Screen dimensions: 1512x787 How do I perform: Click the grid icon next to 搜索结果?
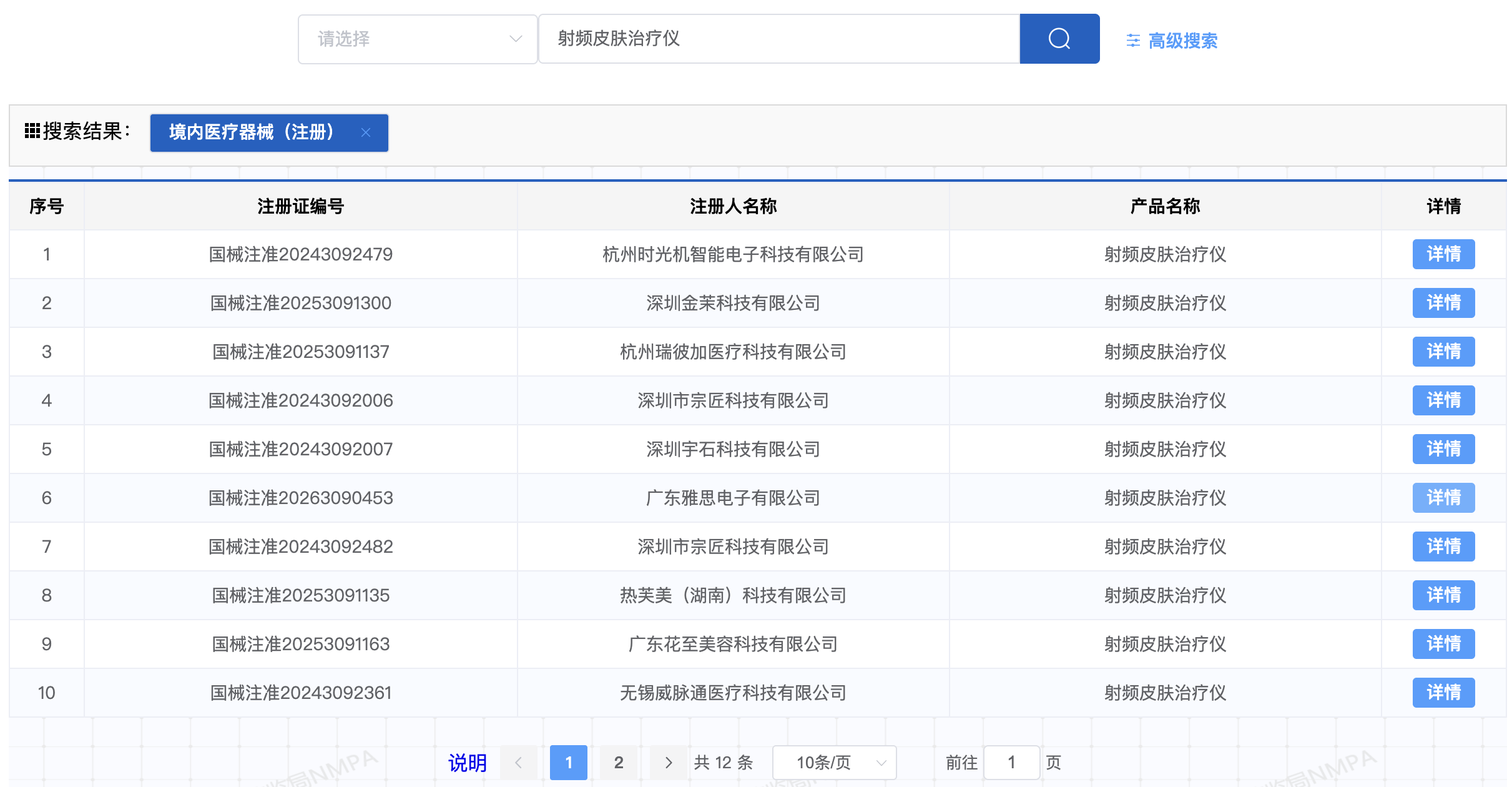32,131
